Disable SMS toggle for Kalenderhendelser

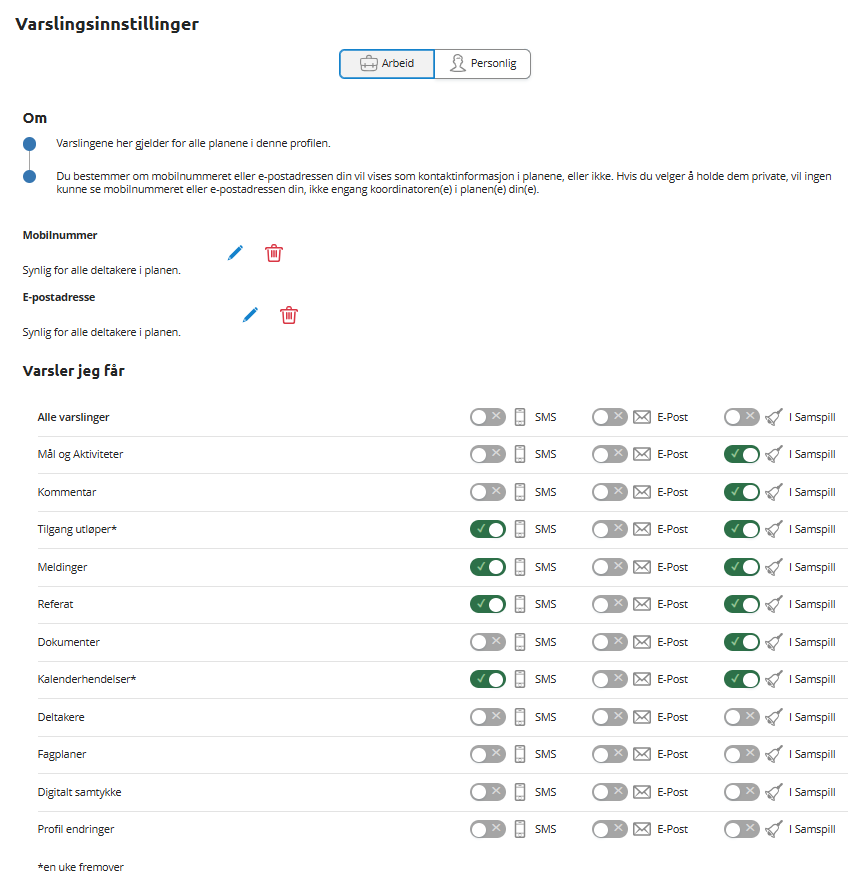pos(488,679)
